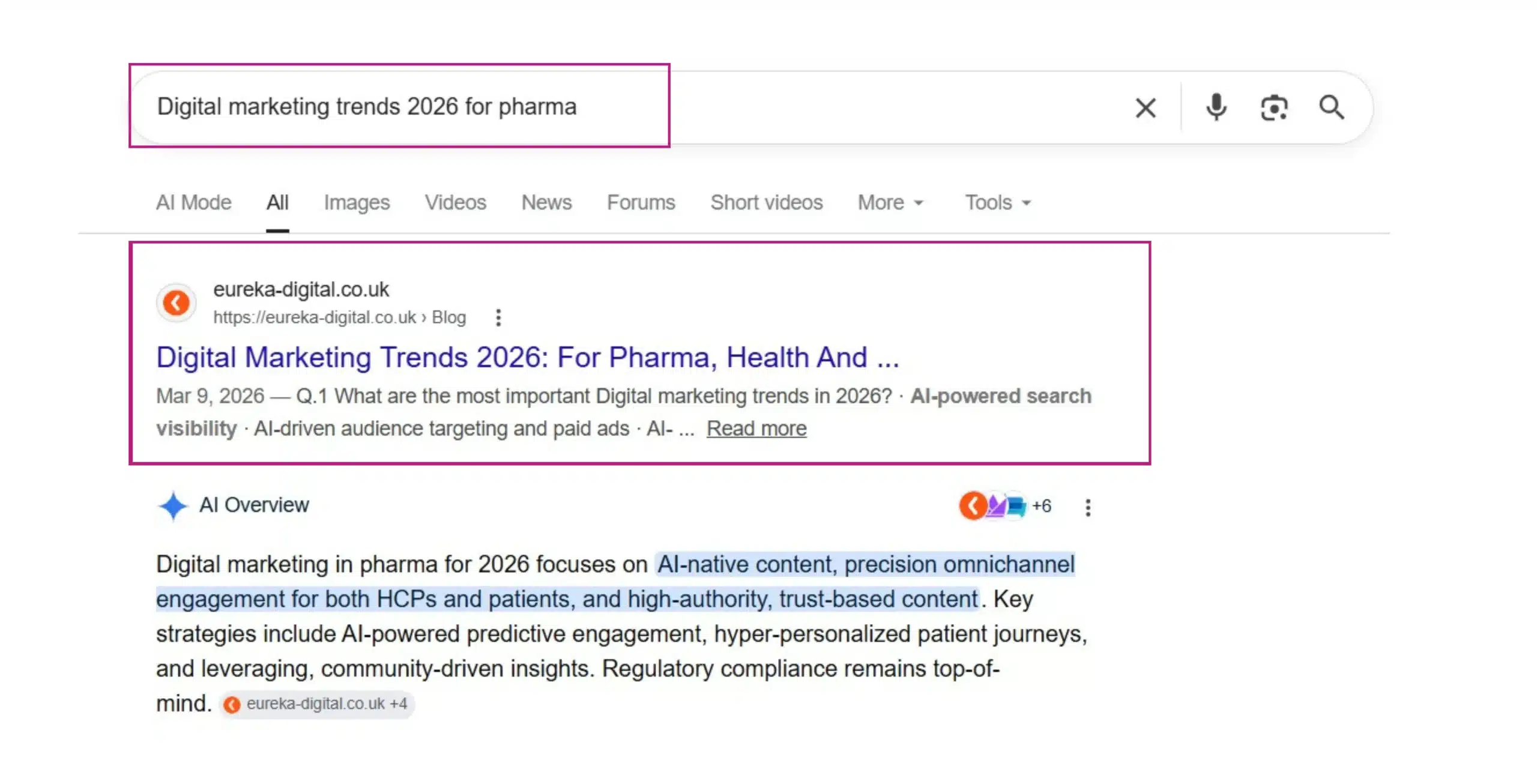Select the Short videos tab
The image size is (1537, 784).
[x=766, y=203]
